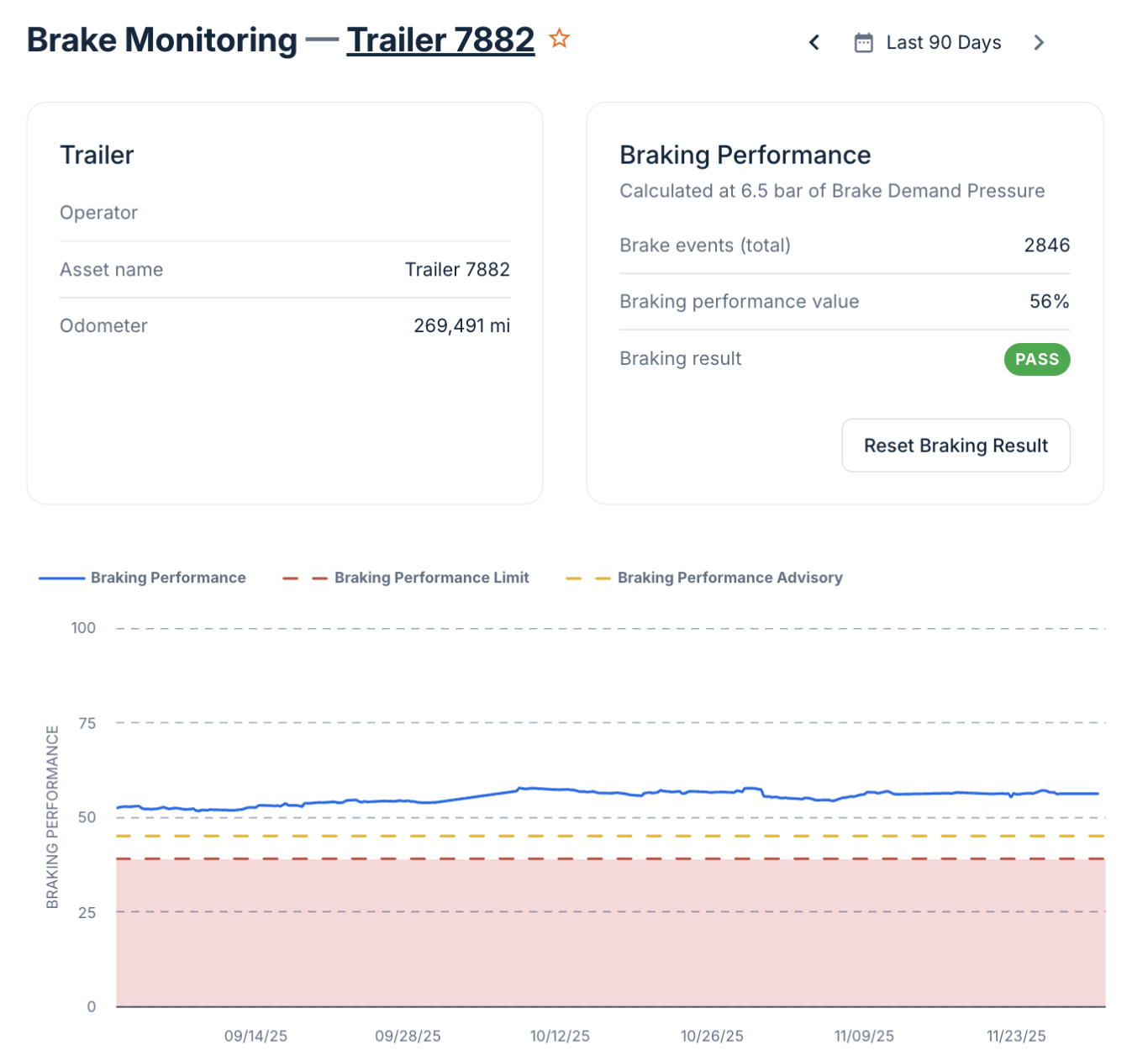
Task: Click the yellow dashed legend swatch
Action: 587,578
